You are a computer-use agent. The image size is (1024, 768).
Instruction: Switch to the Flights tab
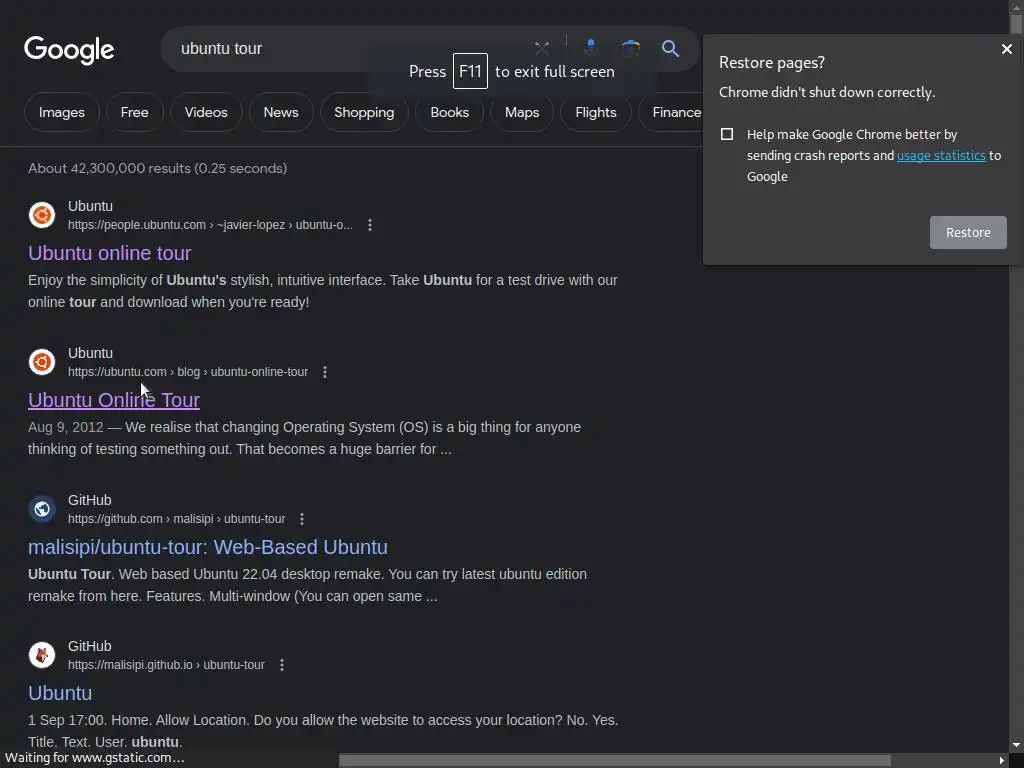[596, 112]
